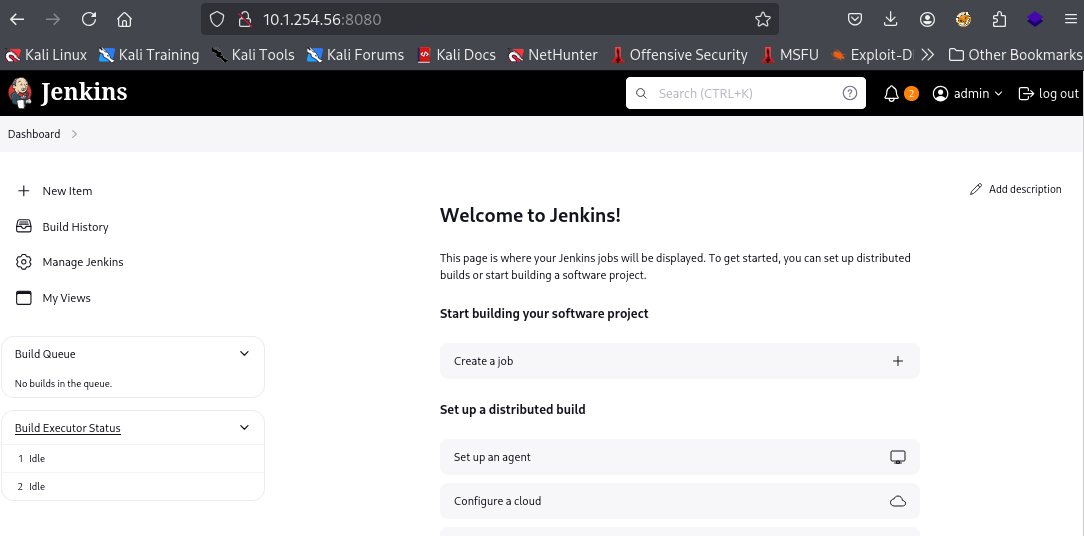Collapse the Build Queue panel
1084x536 pixels.
(x=245, y=353)
